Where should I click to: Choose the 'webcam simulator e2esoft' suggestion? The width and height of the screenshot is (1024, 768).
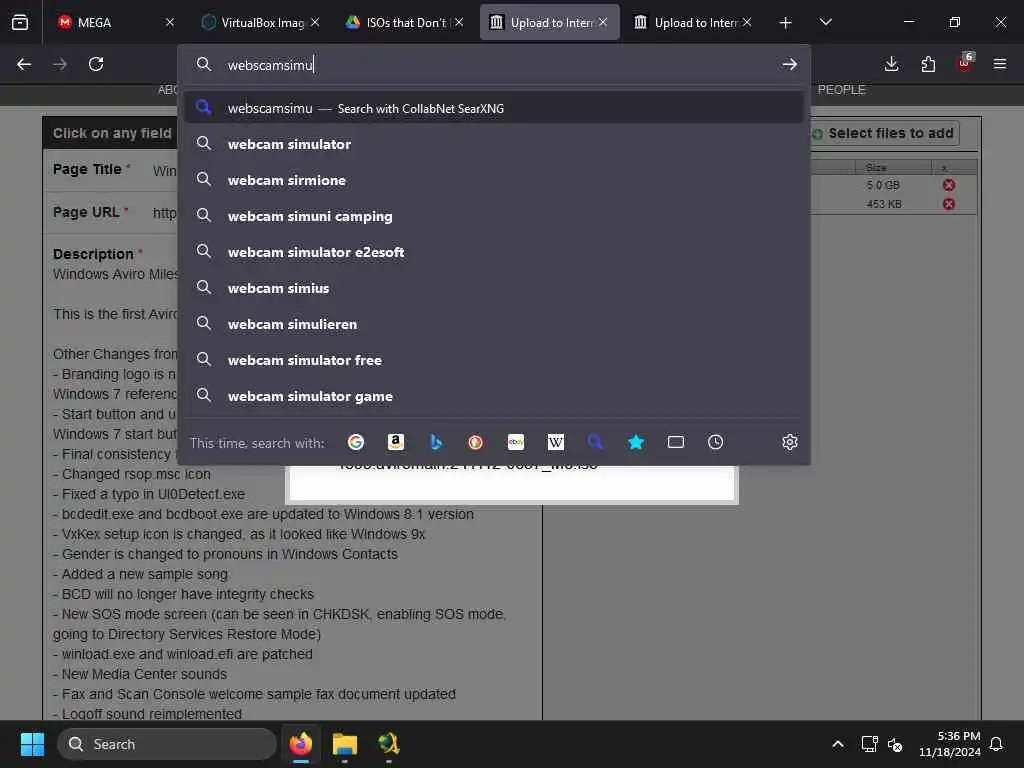(494, 252)
